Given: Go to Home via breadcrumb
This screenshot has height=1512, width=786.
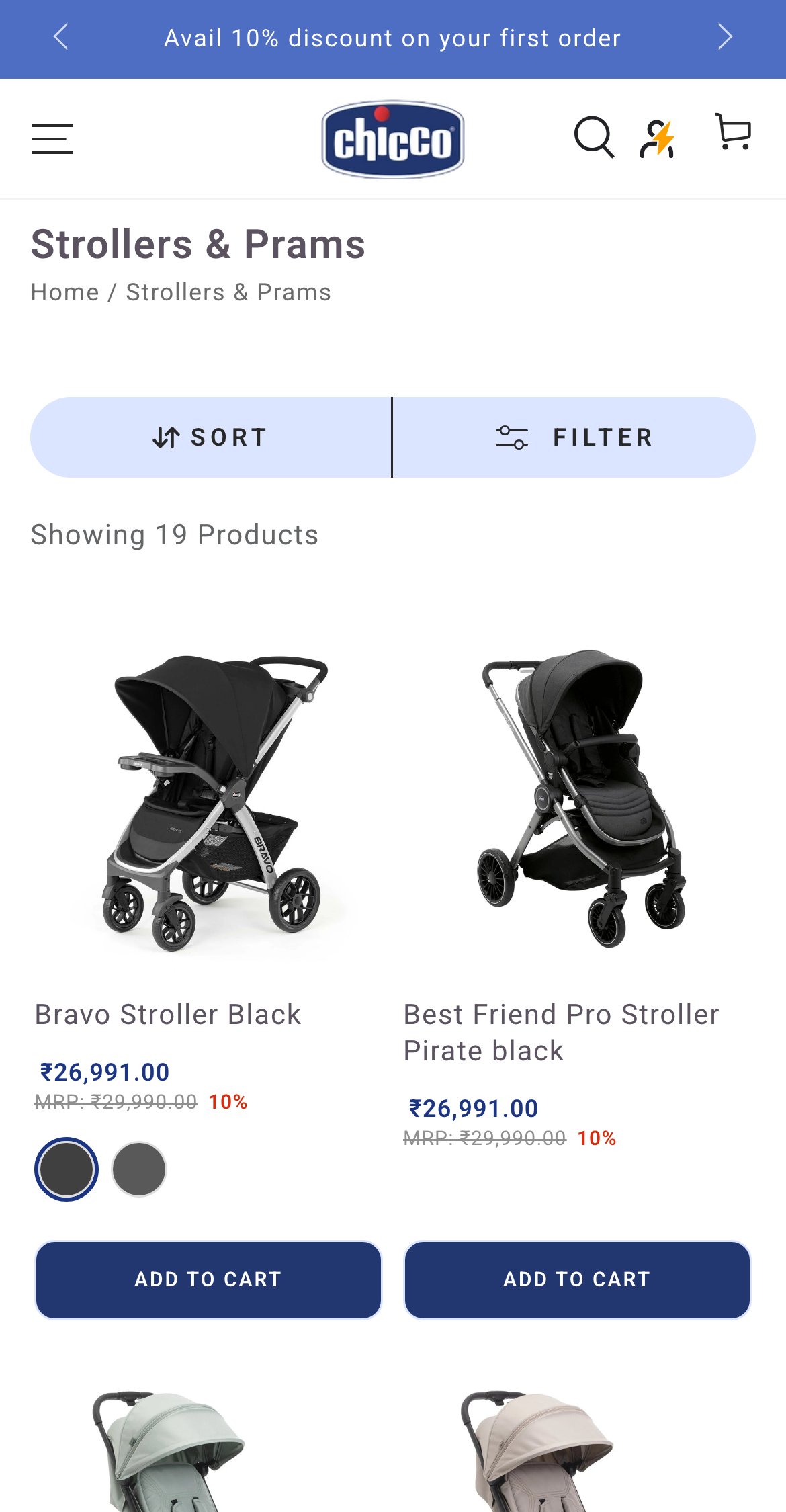Looking at the screenshot, I should [64, 292].
